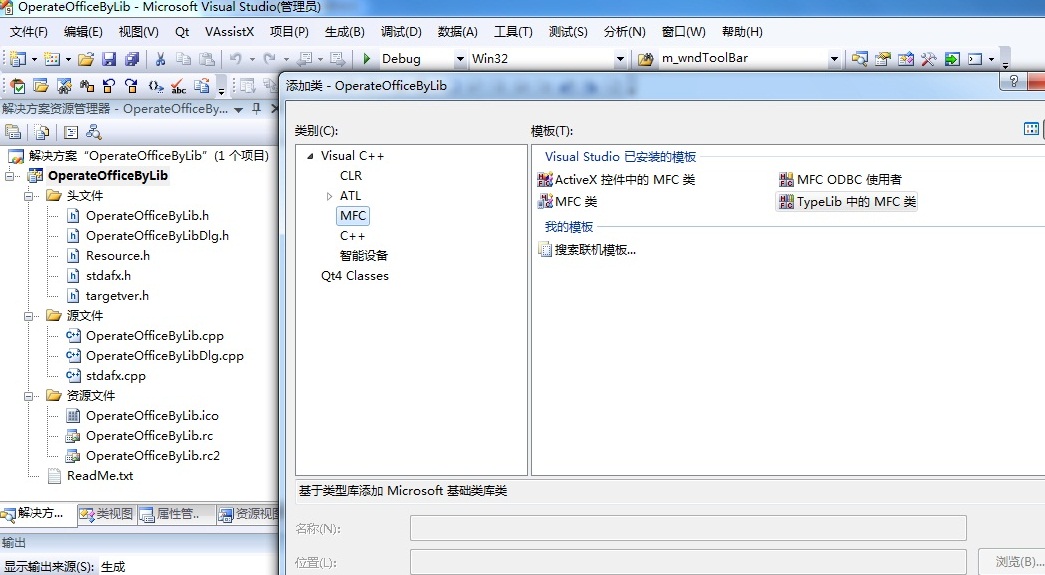
Task: Click the green arrow Start Page icon
Action: (x=952, y=59)
